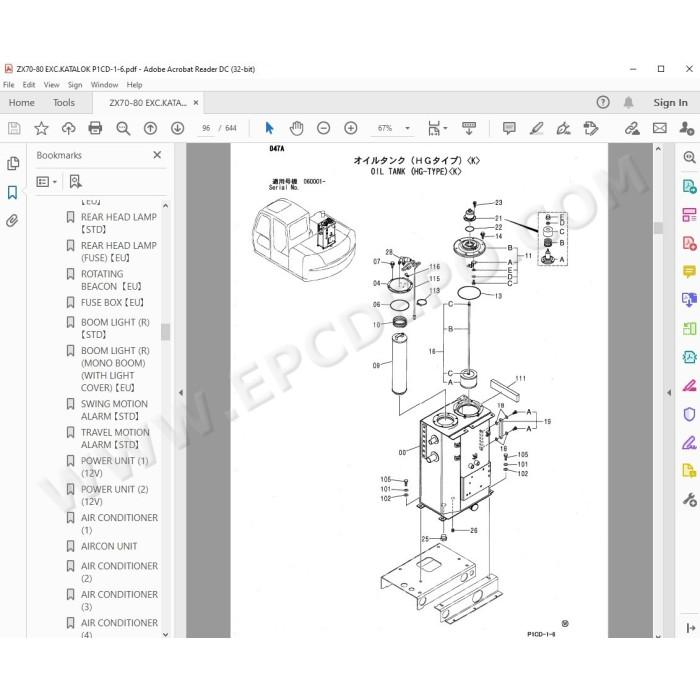Click the scrolling mode keyboard icon
Image resolution: width=700 pixels, height=700 pixels.
(x=469, y=129)
